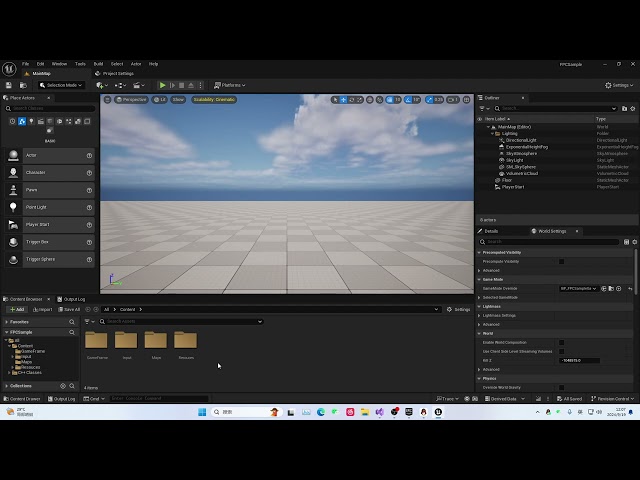The height and width of the screenshot is (480, 640).
Task: Toggle surface snapping icon in viewport
Action: pos(380,100)
